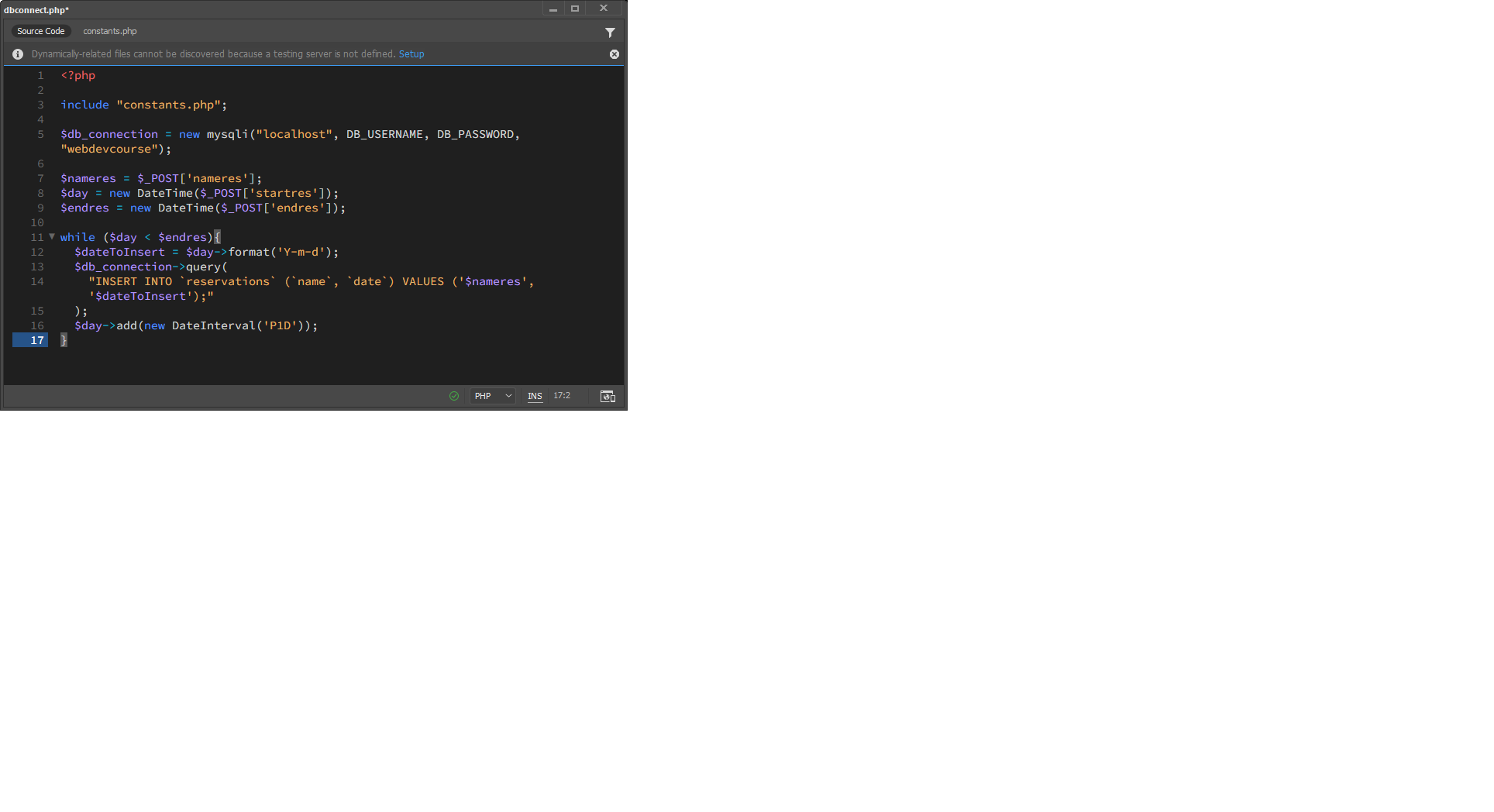Click DB_USERNAME constant in code
Screen dimensions: 1494x812
click(384, 134)
